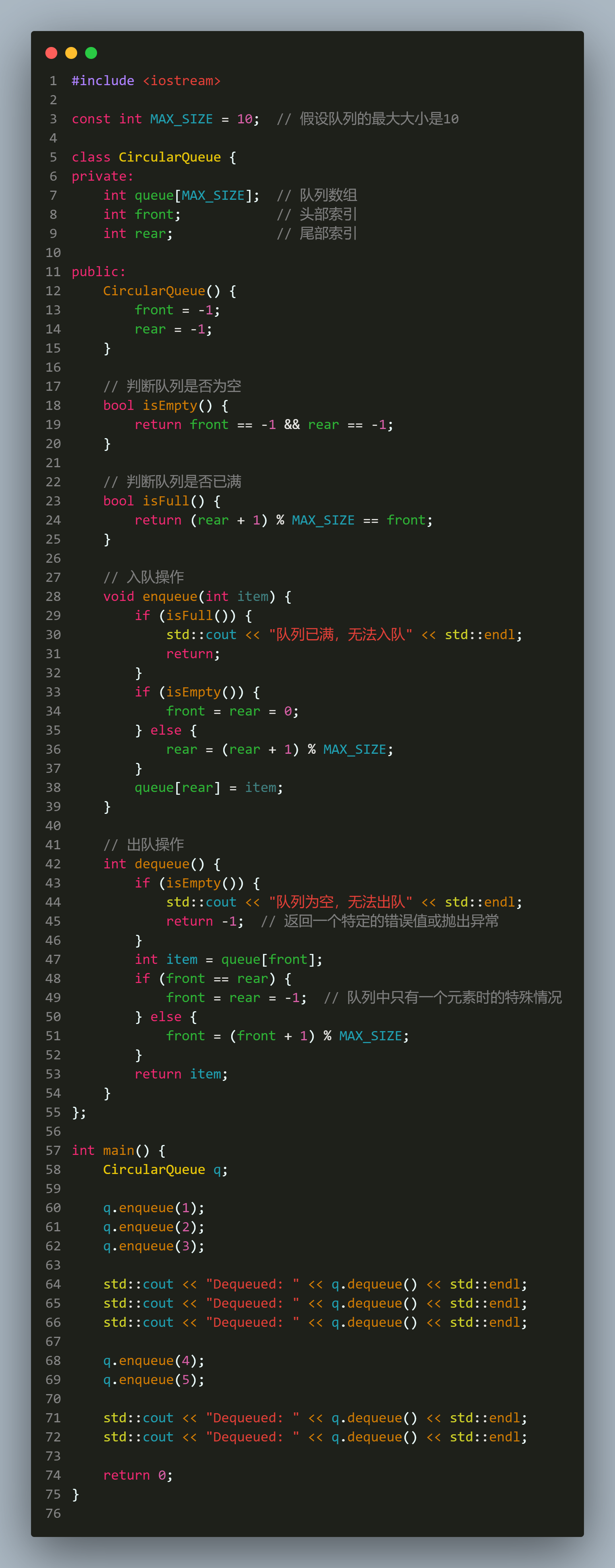
Task: Click "enqueue(int item)" definition on line 28
Action: click(209, 597)
